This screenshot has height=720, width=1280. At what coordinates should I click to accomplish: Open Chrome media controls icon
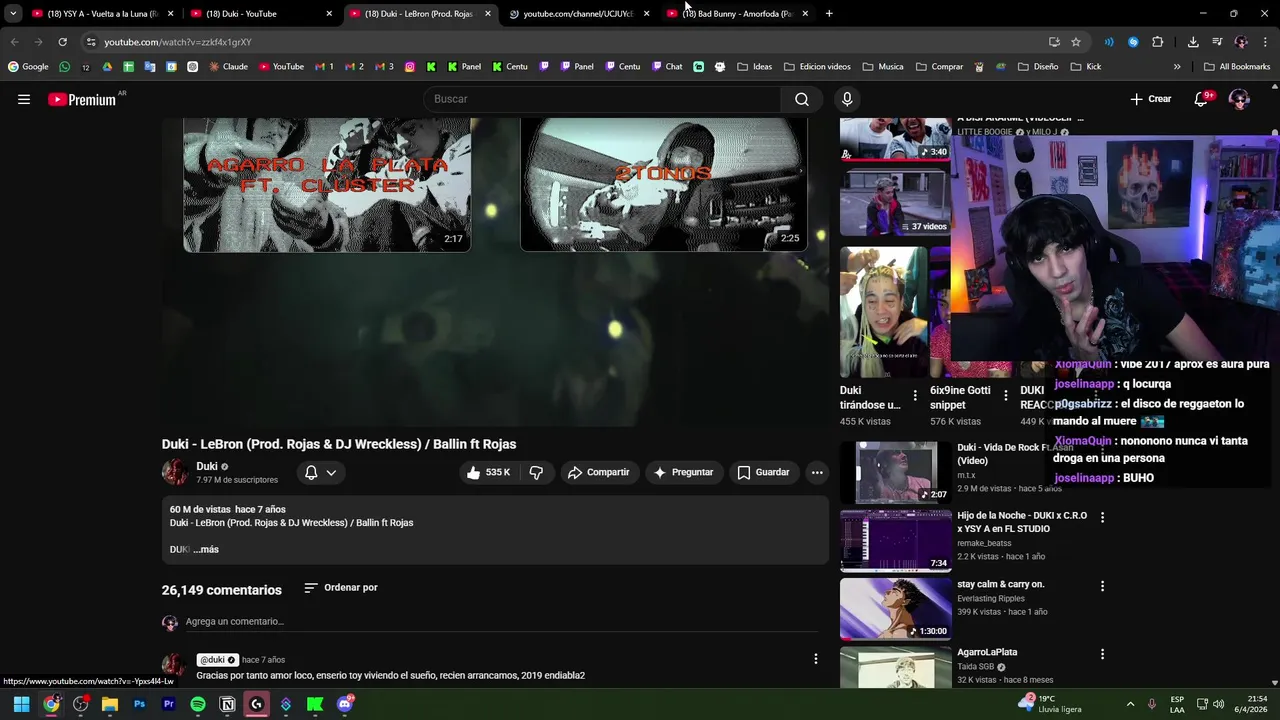[x=1217, y=42]
